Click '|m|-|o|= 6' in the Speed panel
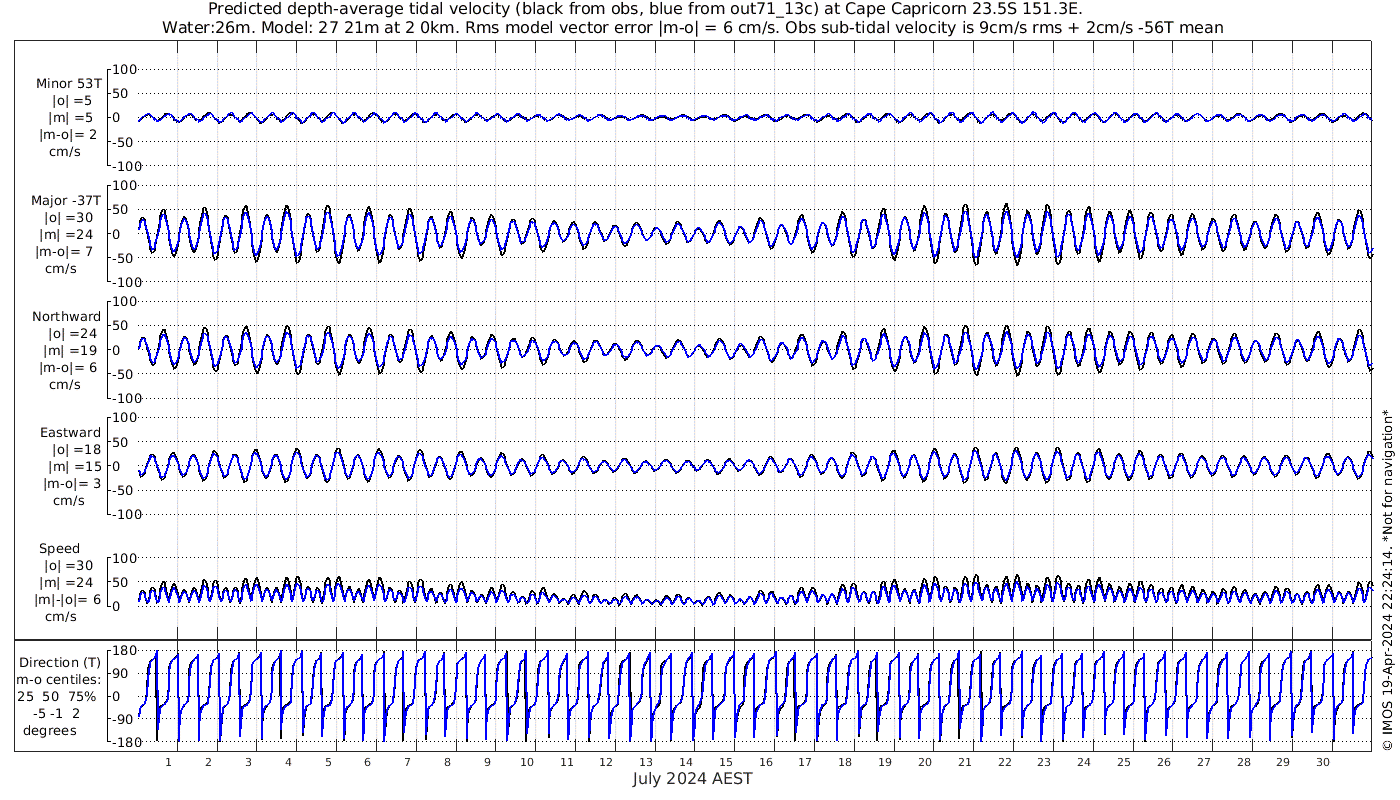The width and height of the screenshot is (1400, 800). pyautogui.click(x=68, y=600)
